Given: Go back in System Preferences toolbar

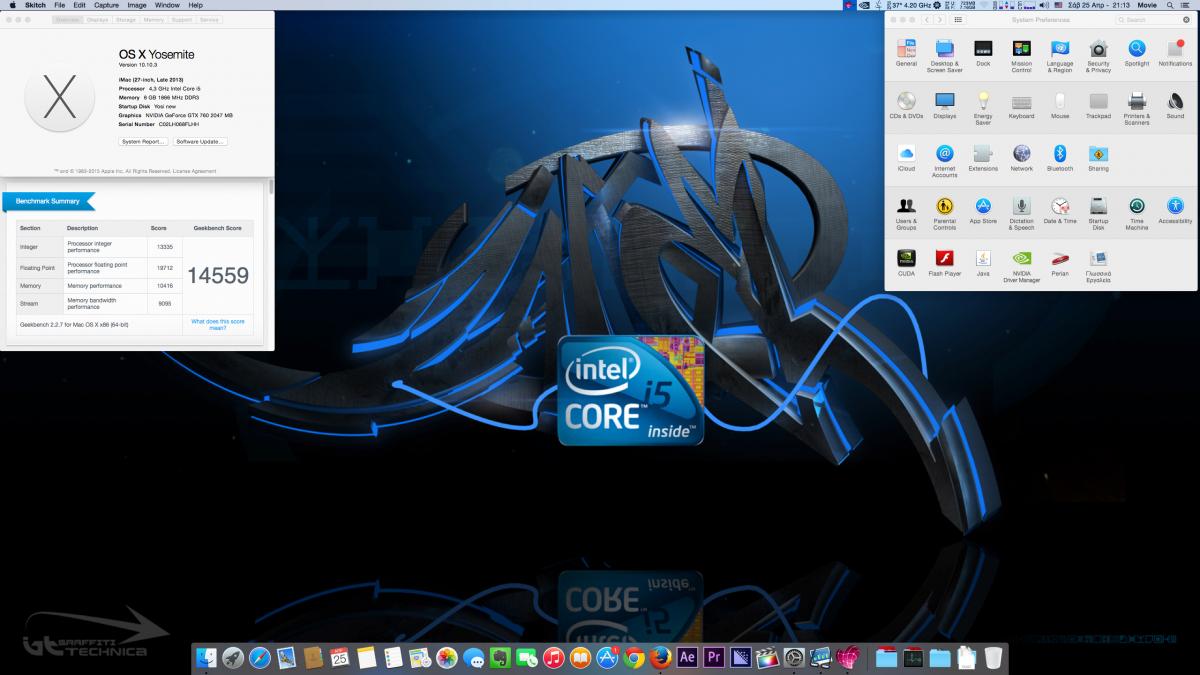Looking at the screenshot, I should (x=927, y=20).
